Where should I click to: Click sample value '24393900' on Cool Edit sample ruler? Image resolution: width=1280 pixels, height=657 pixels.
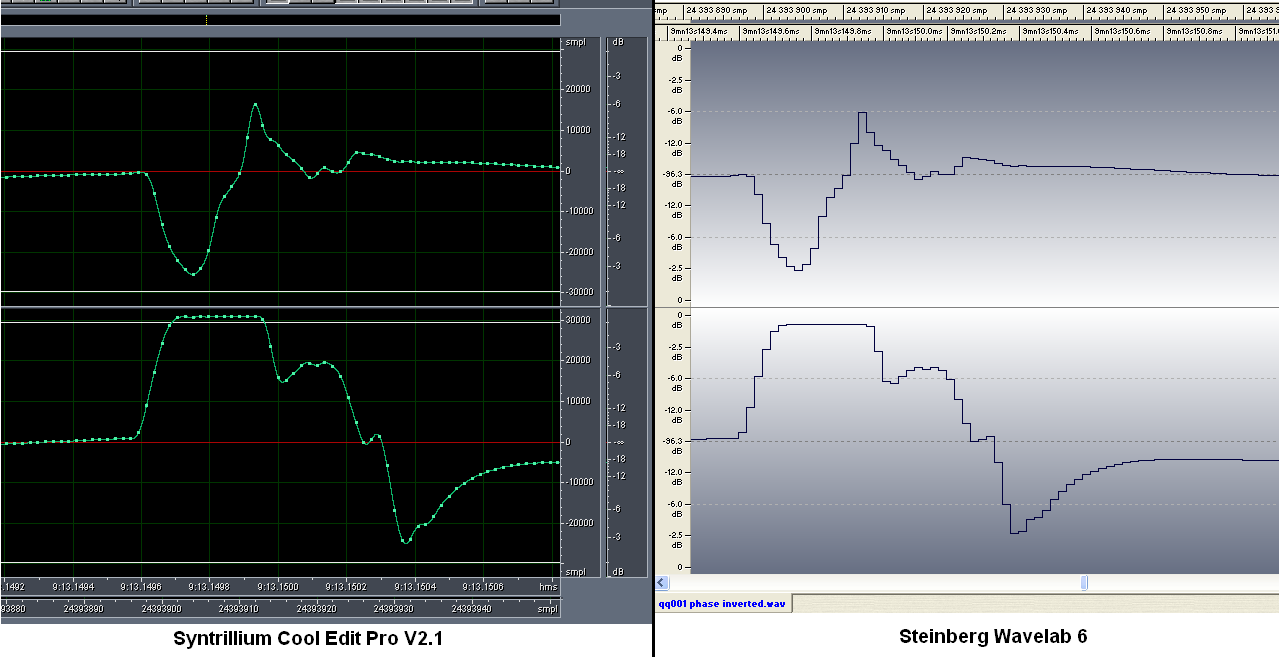tap(161, 608)
